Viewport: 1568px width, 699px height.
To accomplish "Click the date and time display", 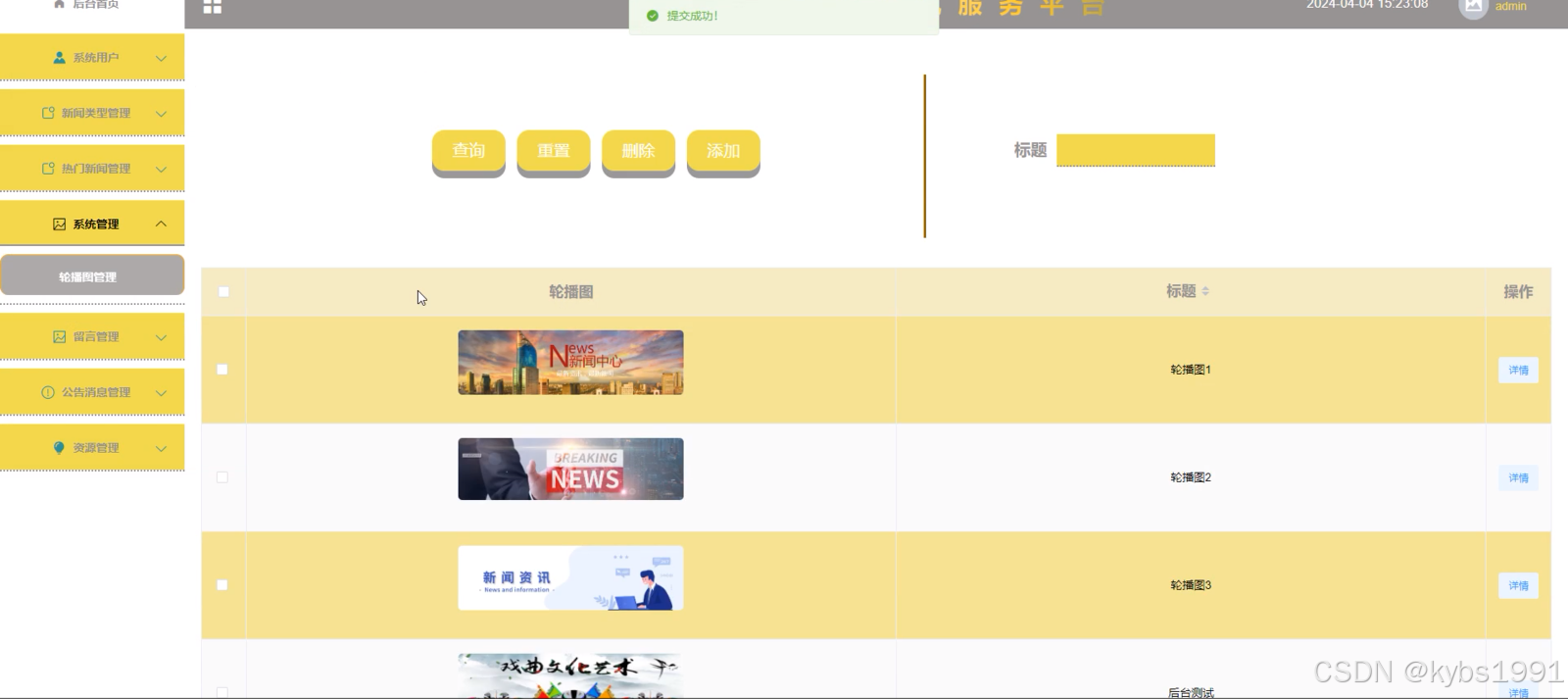I will tap(1367, 5).
